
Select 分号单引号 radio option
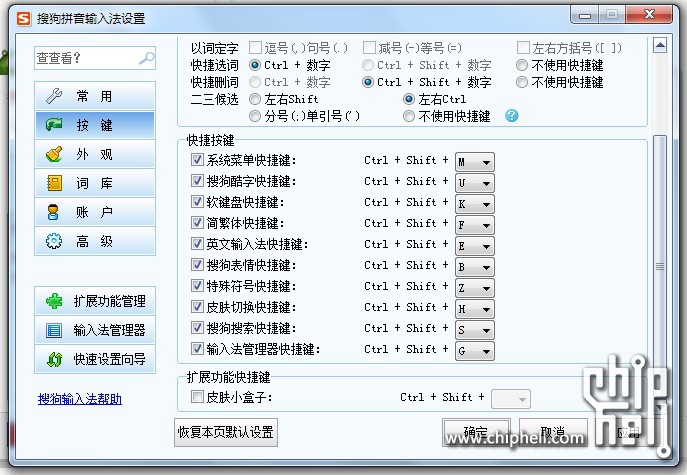point(255,116)
